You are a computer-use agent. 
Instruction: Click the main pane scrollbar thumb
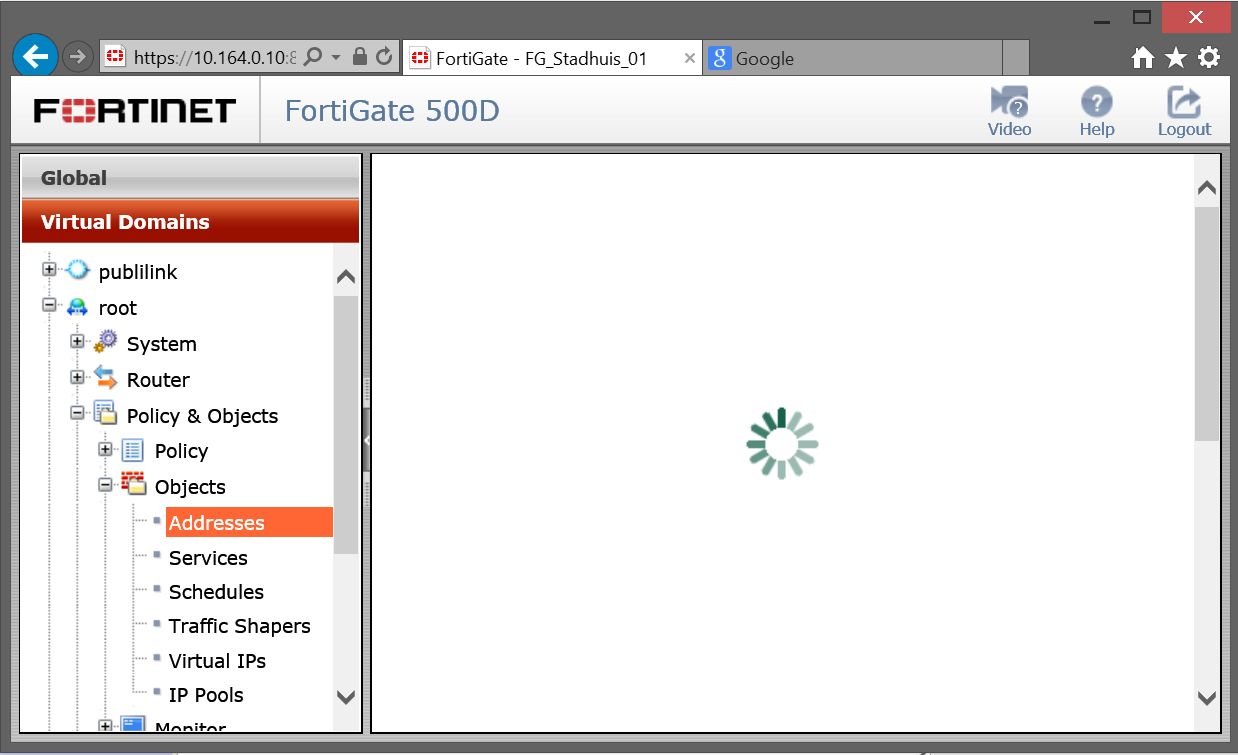tap(1207, 323)
